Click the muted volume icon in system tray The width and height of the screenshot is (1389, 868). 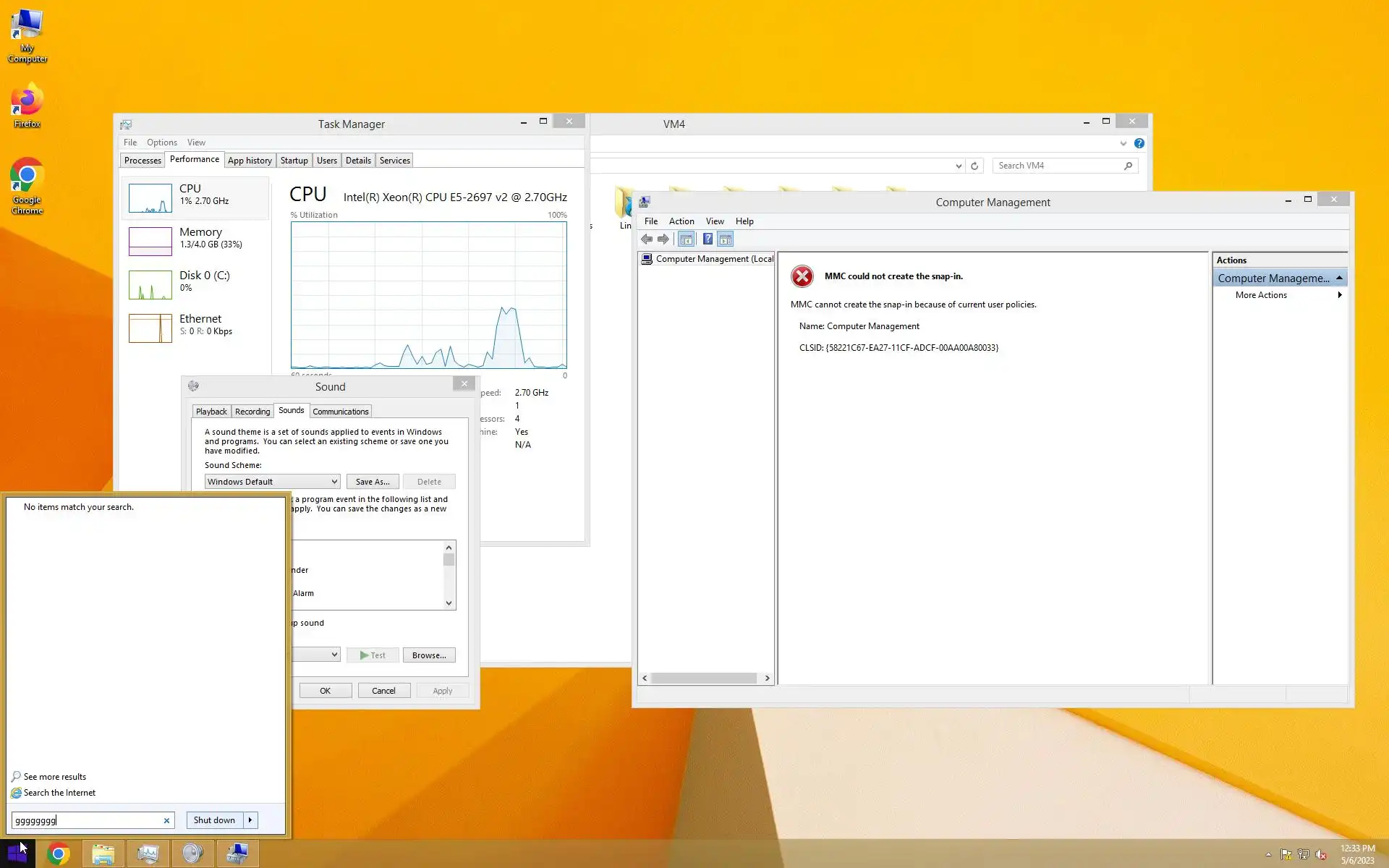coord(1321,854)
